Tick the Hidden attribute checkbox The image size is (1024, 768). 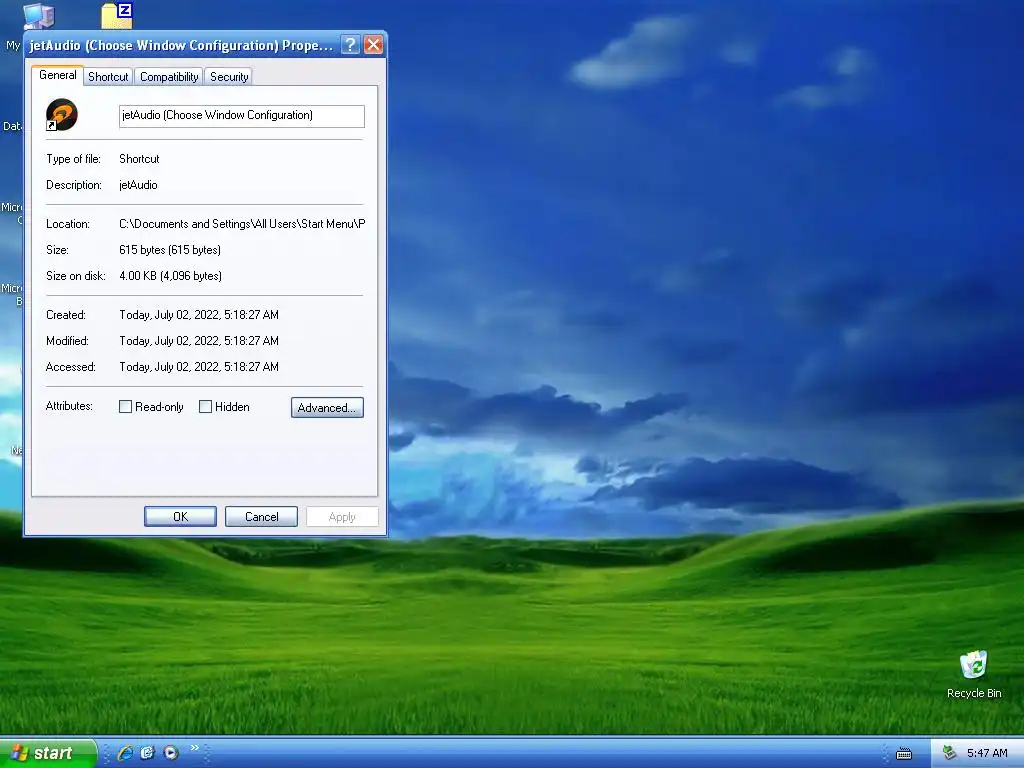[x=205, y=407]
